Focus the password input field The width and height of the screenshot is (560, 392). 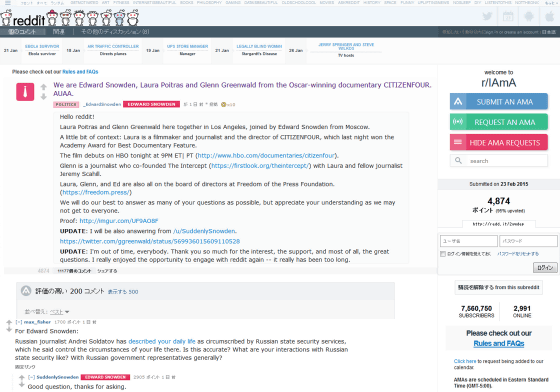pos(528,241)
